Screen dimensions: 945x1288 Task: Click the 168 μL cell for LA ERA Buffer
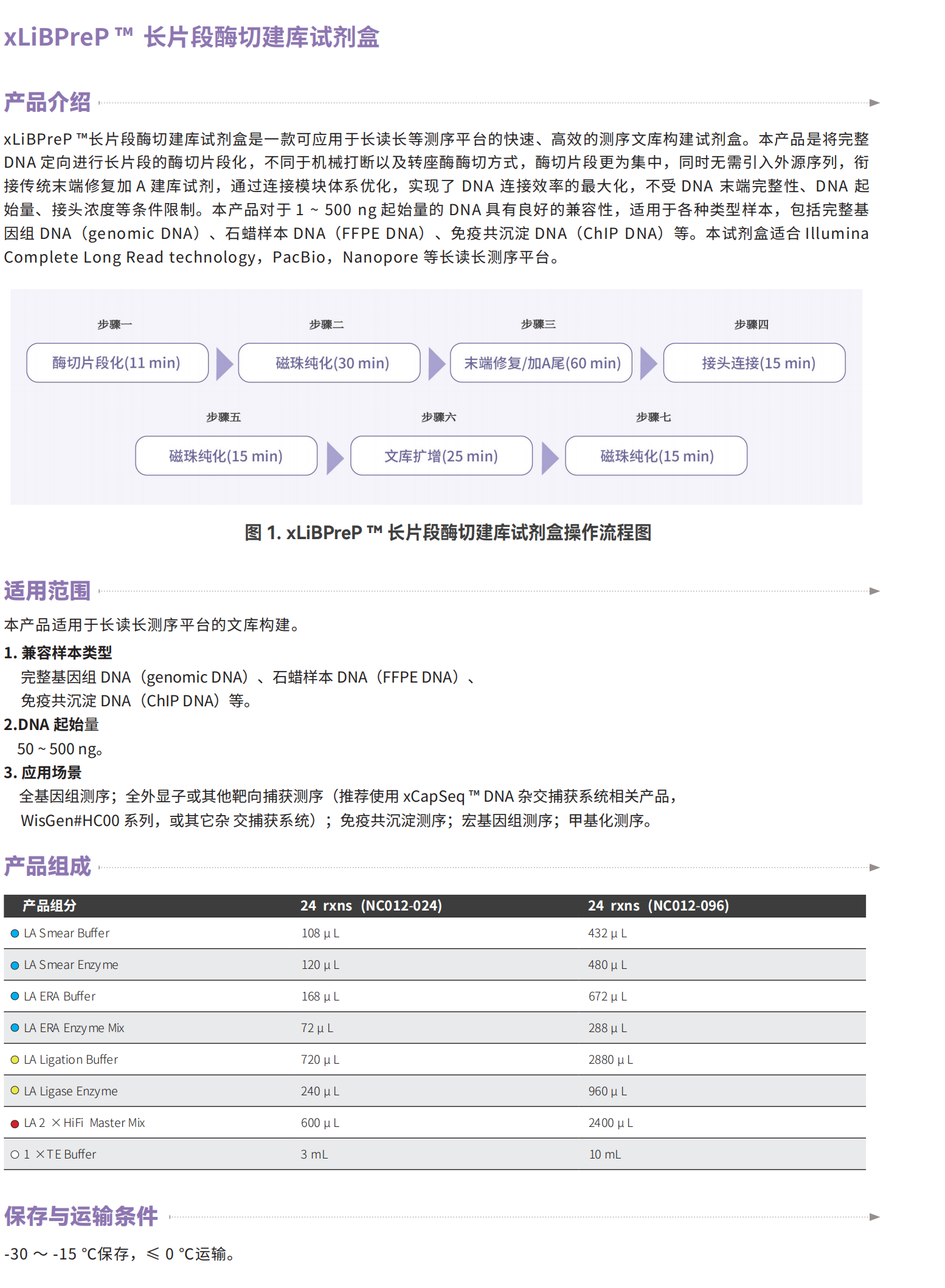[320, 996]
